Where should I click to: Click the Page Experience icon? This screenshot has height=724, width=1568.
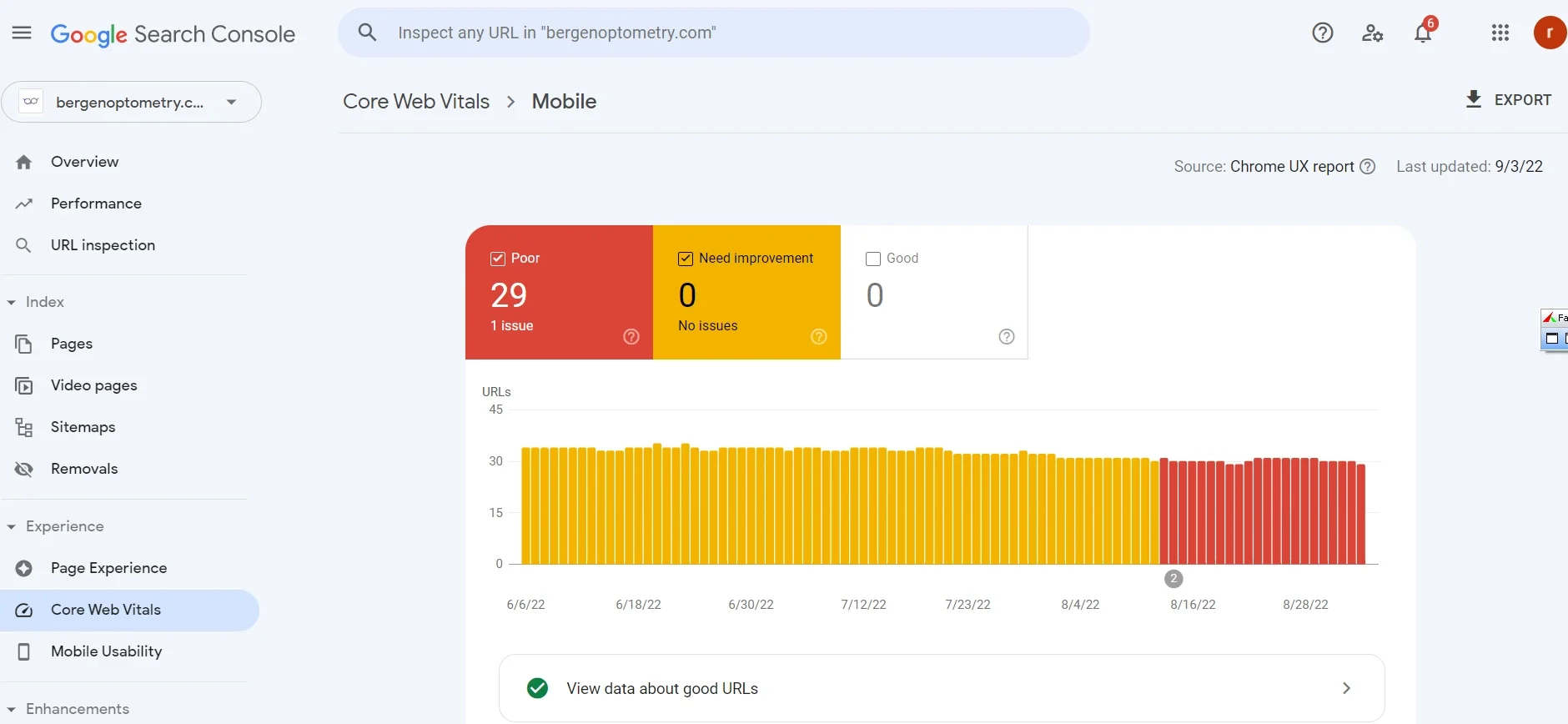coord(24,568)
